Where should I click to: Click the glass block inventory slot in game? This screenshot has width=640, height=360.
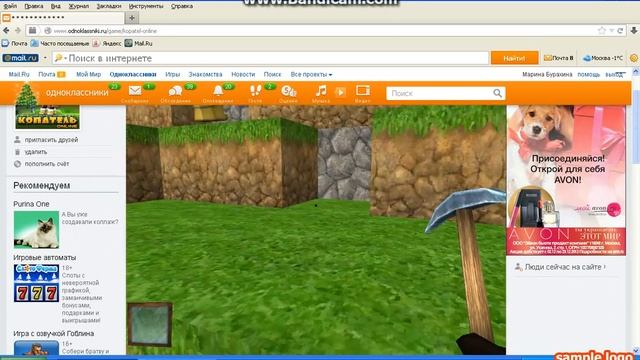coord(150,324)
